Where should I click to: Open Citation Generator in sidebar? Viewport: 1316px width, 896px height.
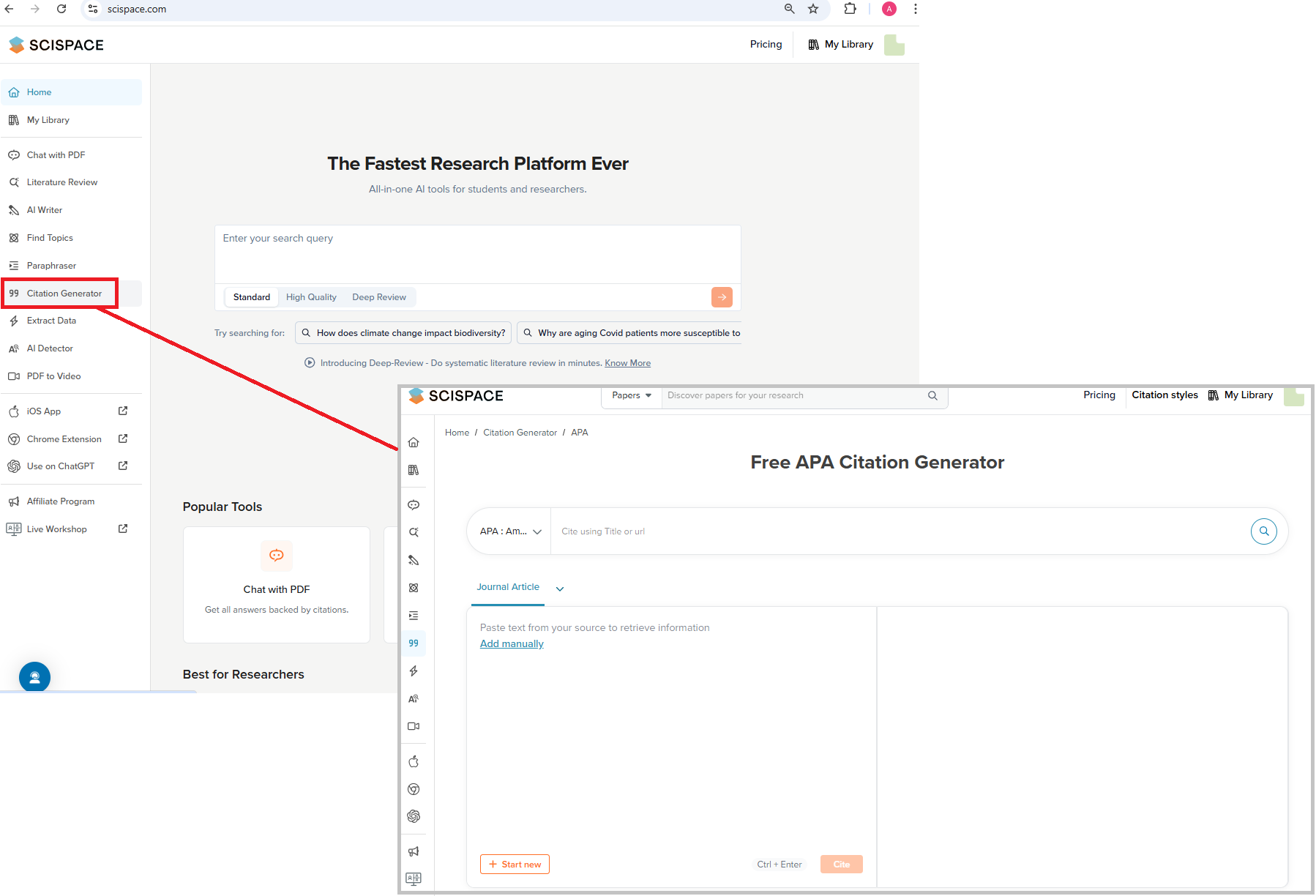click(72, 294)
